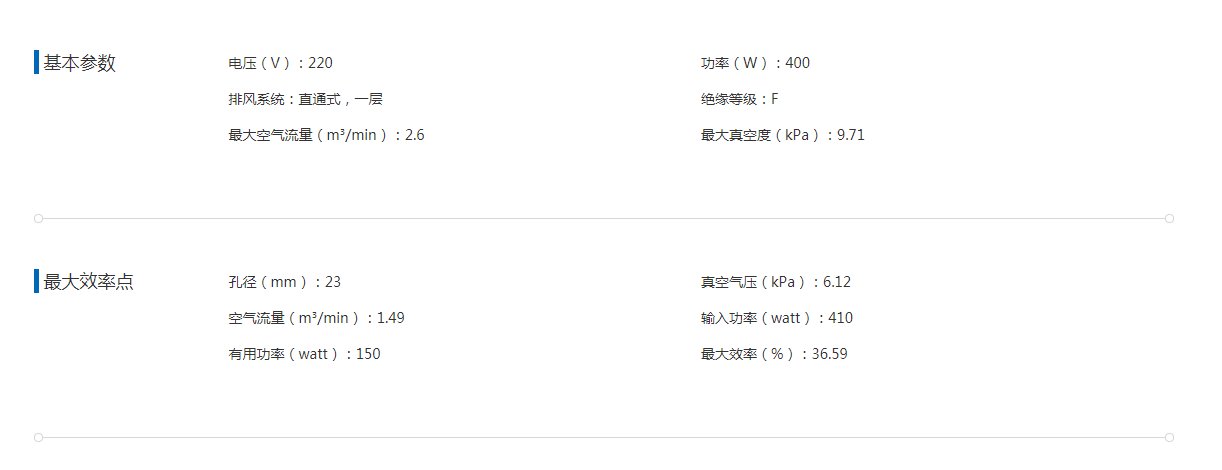Viewport: 1222px width, 470px height.
Task: Click the 绝缘等级：F entry
Action: coord(739,99)
